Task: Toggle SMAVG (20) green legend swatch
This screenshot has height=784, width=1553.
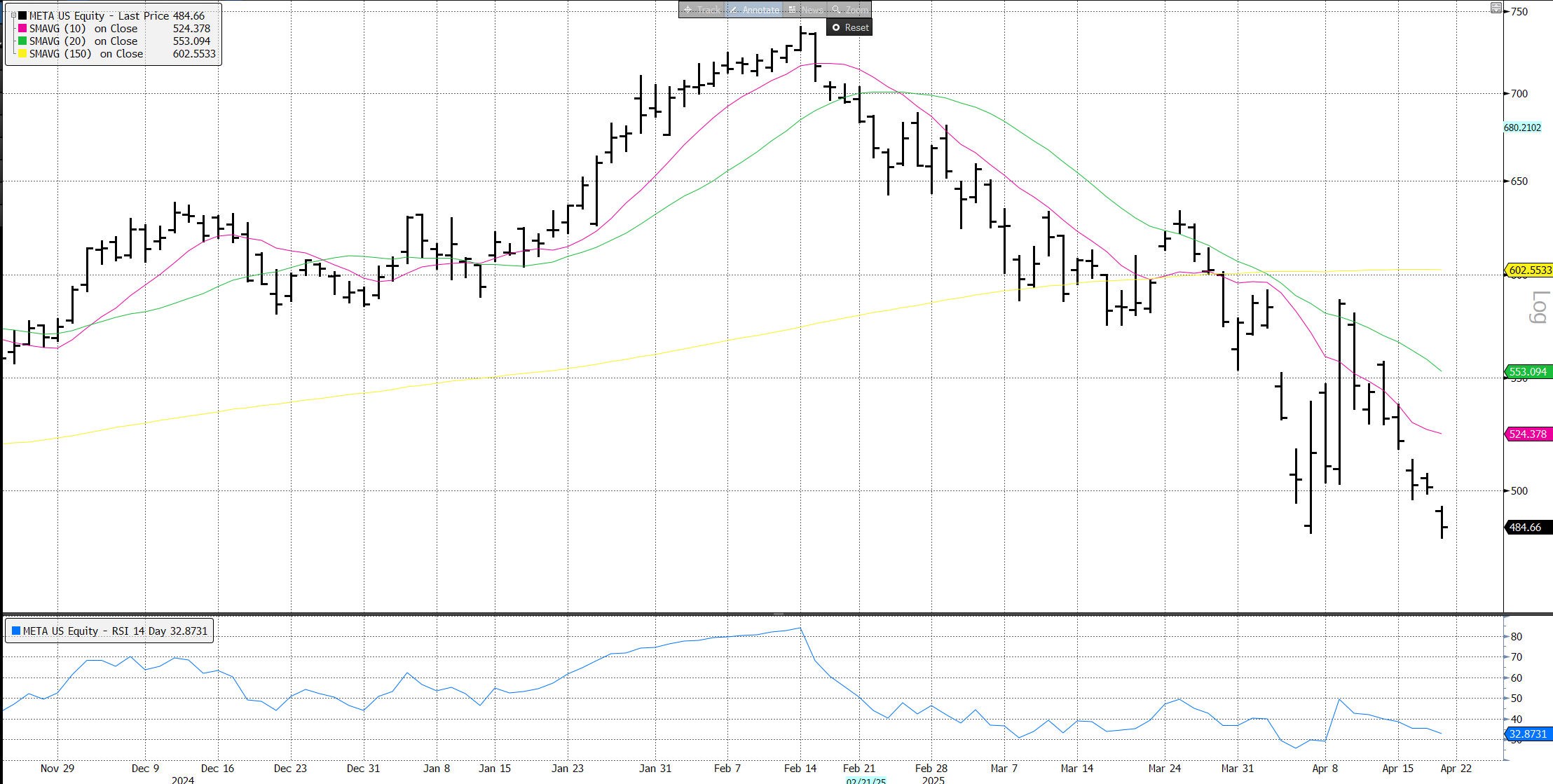Action: point(22,41)
